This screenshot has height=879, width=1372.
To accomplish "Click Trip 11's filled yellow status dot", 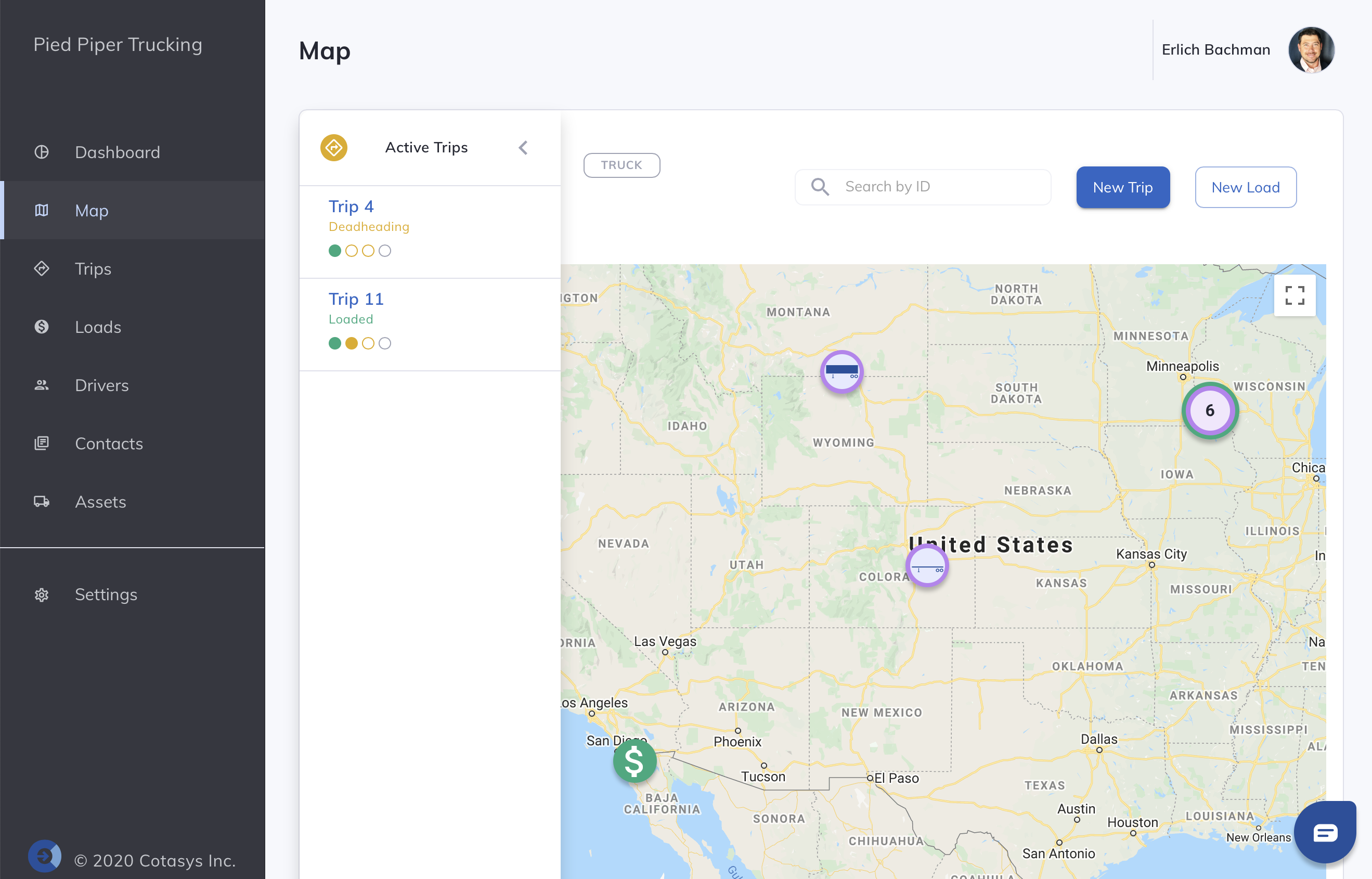I will tap(352, 343).
